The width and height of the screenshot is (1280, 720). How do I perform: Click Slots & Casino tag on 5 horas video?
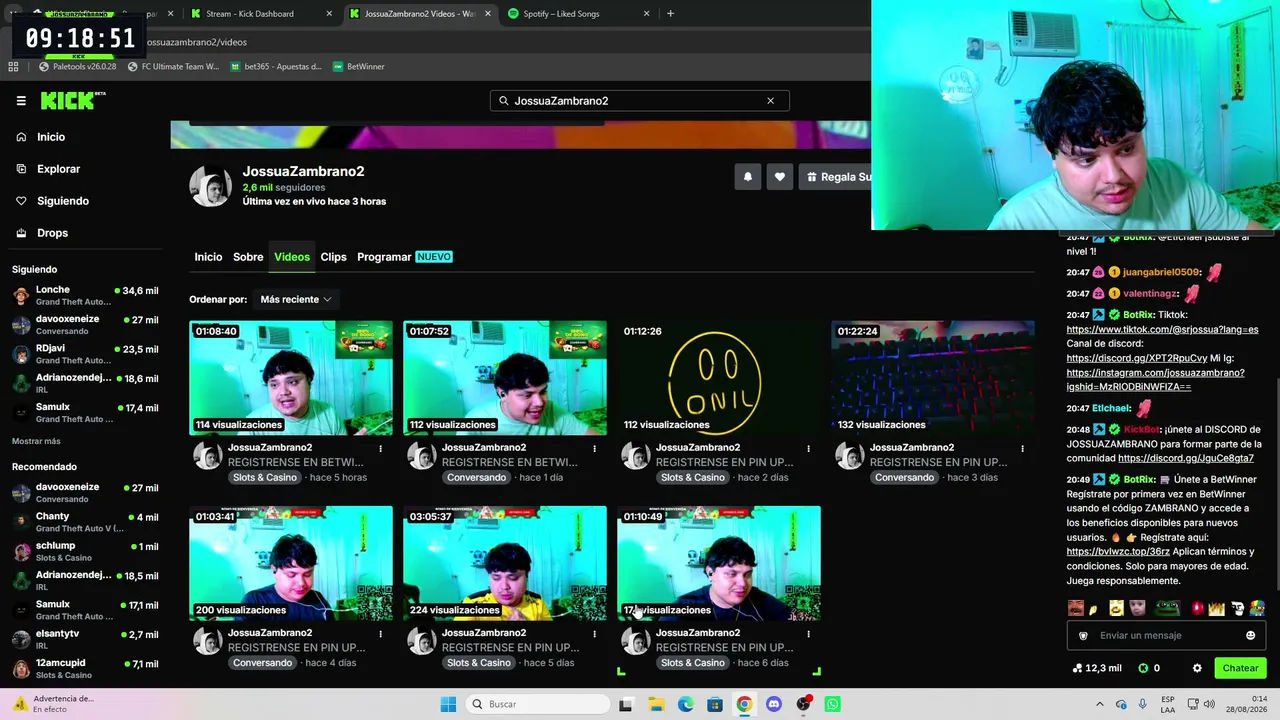(x=265, y=478)
